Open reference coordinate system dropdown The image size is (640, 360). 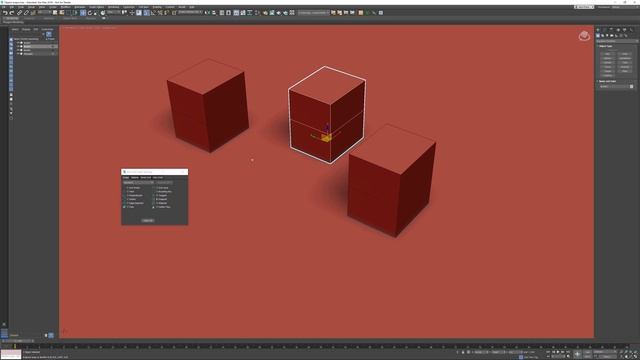(x=113, y=13)
